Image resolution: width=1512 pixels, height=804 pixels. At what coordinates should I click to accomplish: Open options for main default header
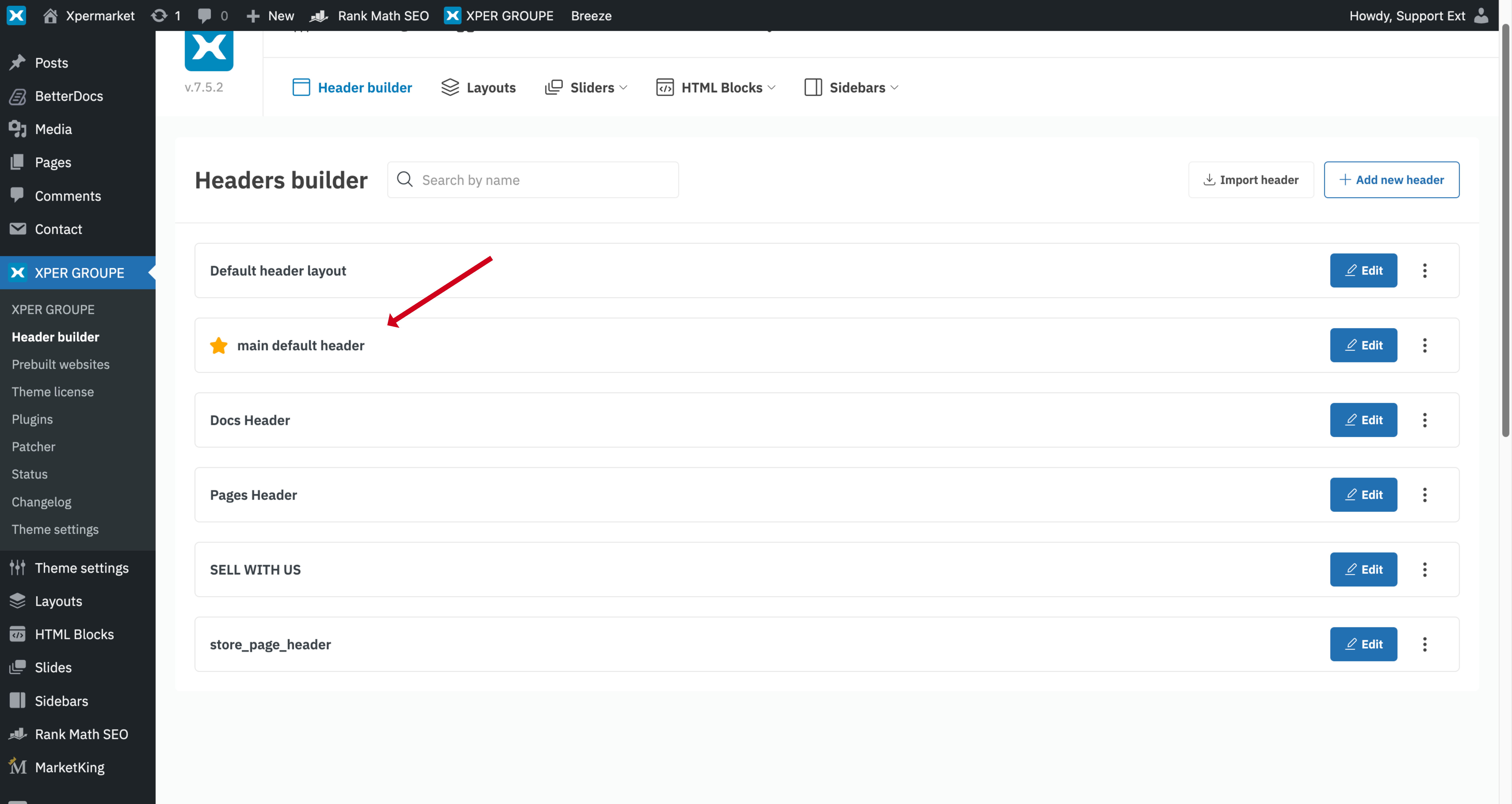[x=1425, y=345]
